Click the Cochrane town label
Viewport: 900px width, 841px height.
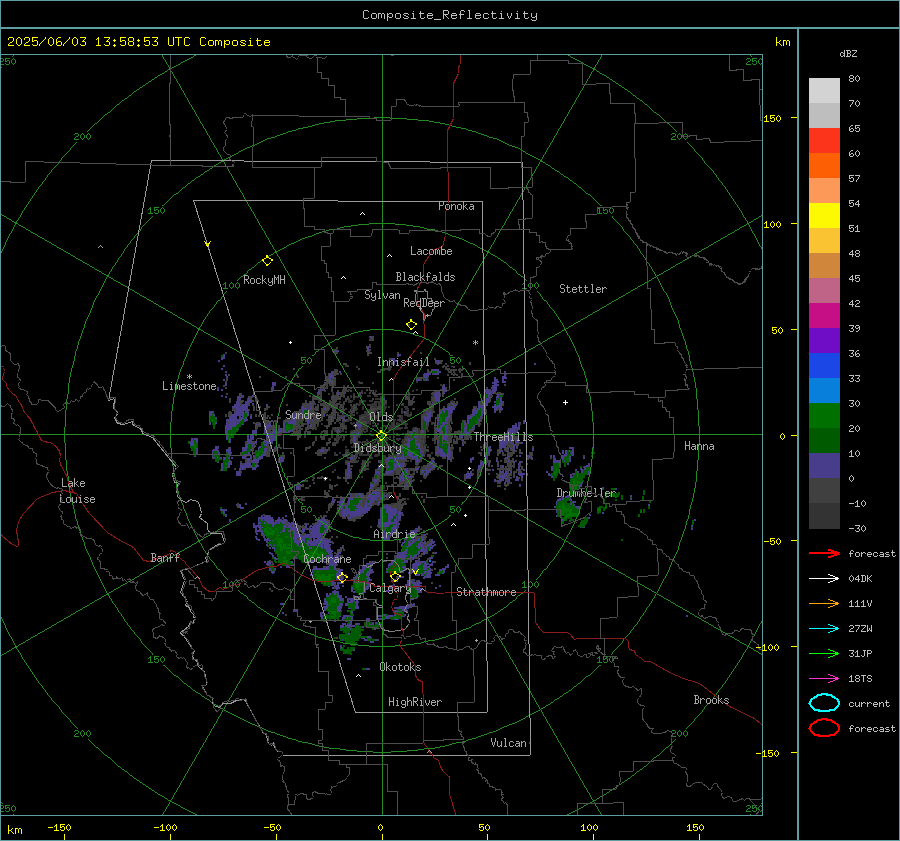click(327, 559)
